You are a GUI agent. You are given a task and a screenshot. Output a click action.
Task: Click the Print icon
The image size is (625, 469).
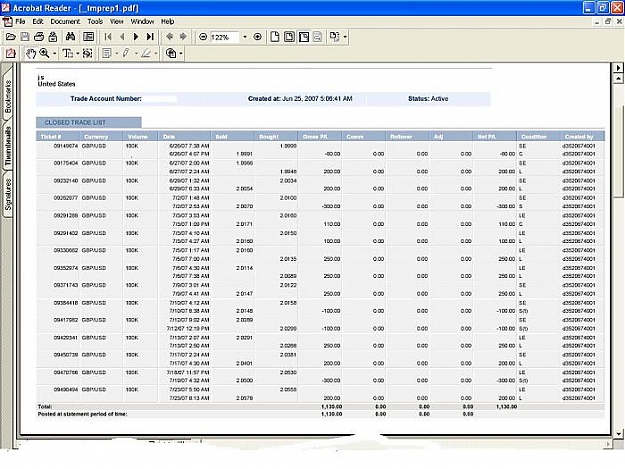[39, 37]
